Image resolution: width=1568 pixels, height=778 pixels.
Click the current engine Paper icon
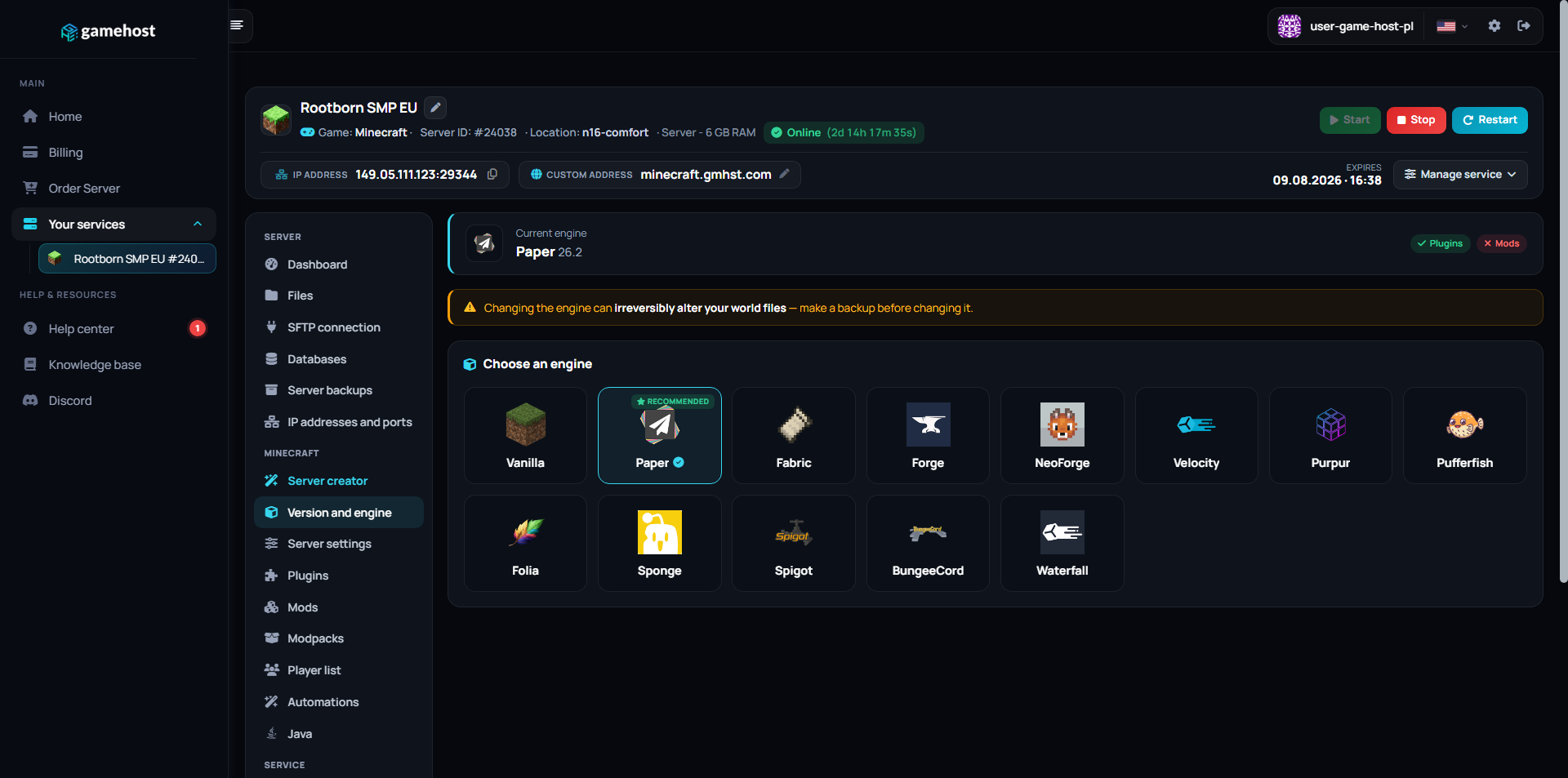(x=484, y=243)
